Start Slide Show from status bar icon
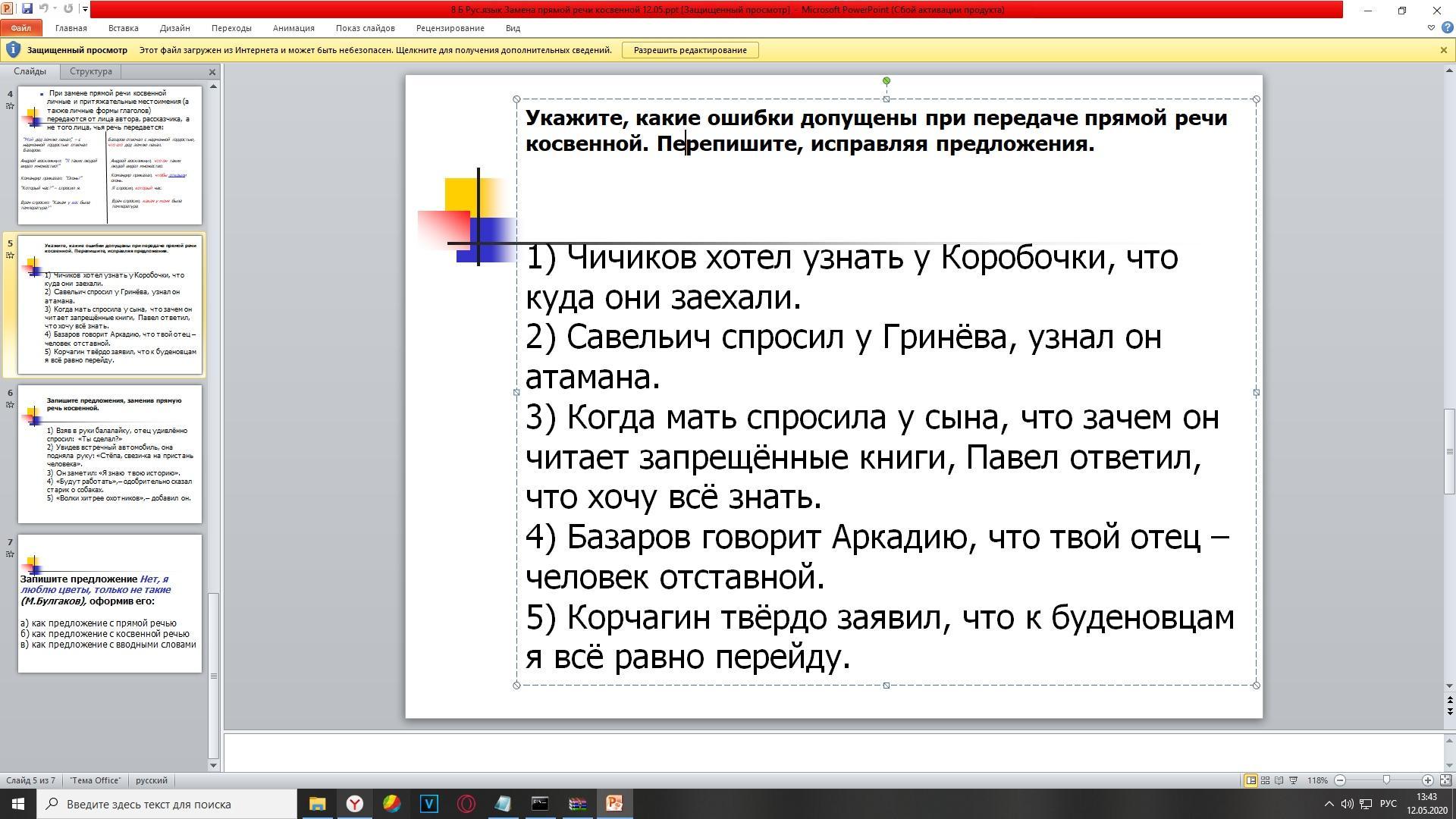The height and width of the screenshot is (819, 1456). [x=1294, y=780]
